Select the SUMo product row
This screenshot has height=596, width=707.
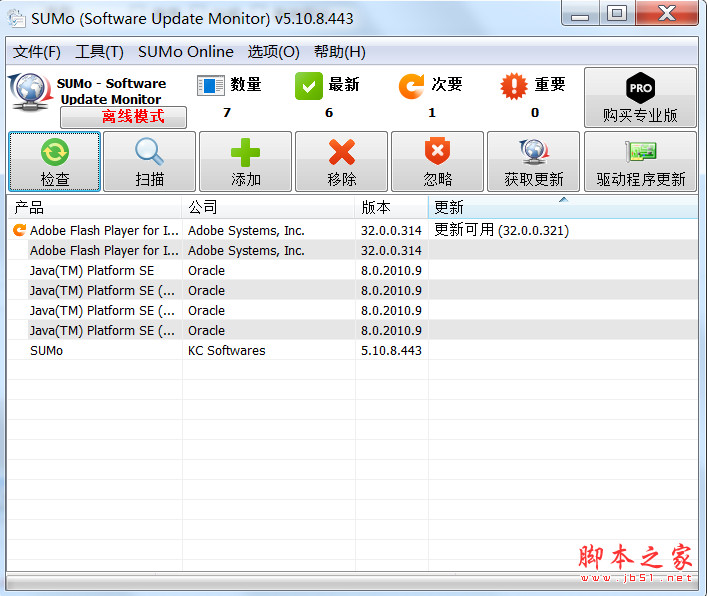353,350
